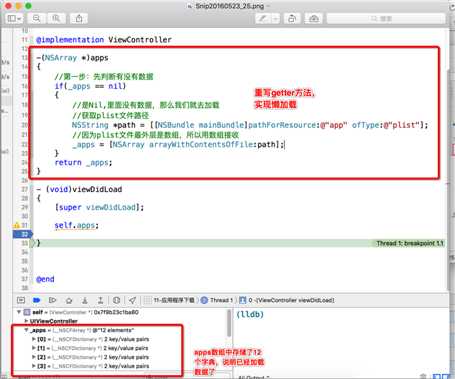Expand the [1] dictionary element
Screen dimensions: 455x379
[34, 348]
